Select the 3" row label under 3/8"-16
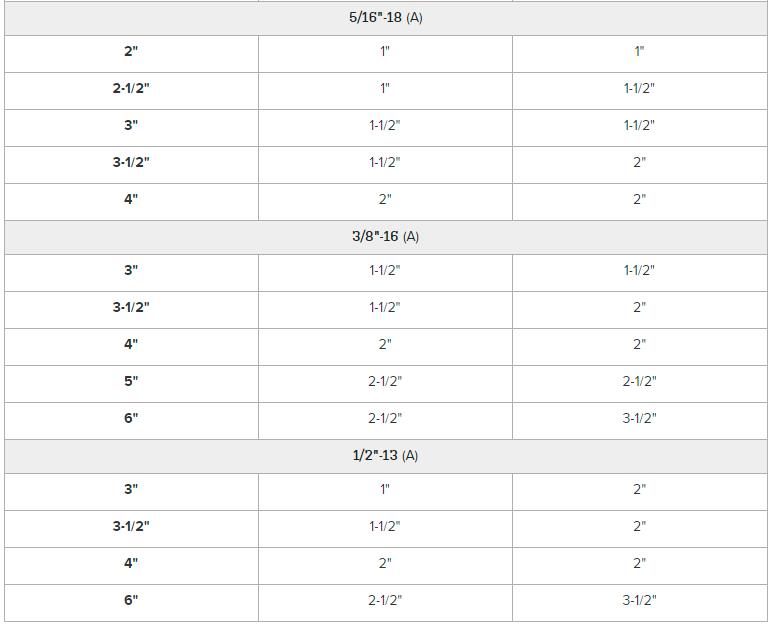 pos(131,271)
